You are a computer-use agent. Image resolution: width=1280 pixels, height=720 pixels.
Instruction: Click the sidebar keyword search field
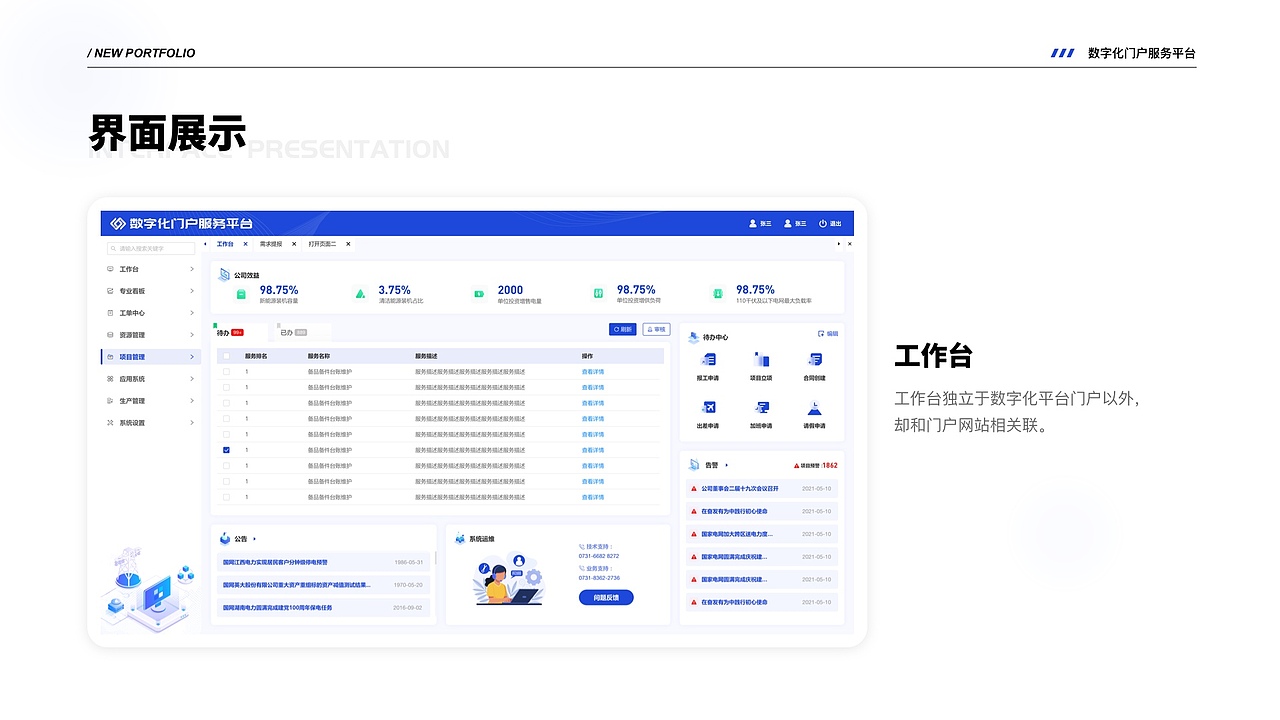(x=151, y=248)
